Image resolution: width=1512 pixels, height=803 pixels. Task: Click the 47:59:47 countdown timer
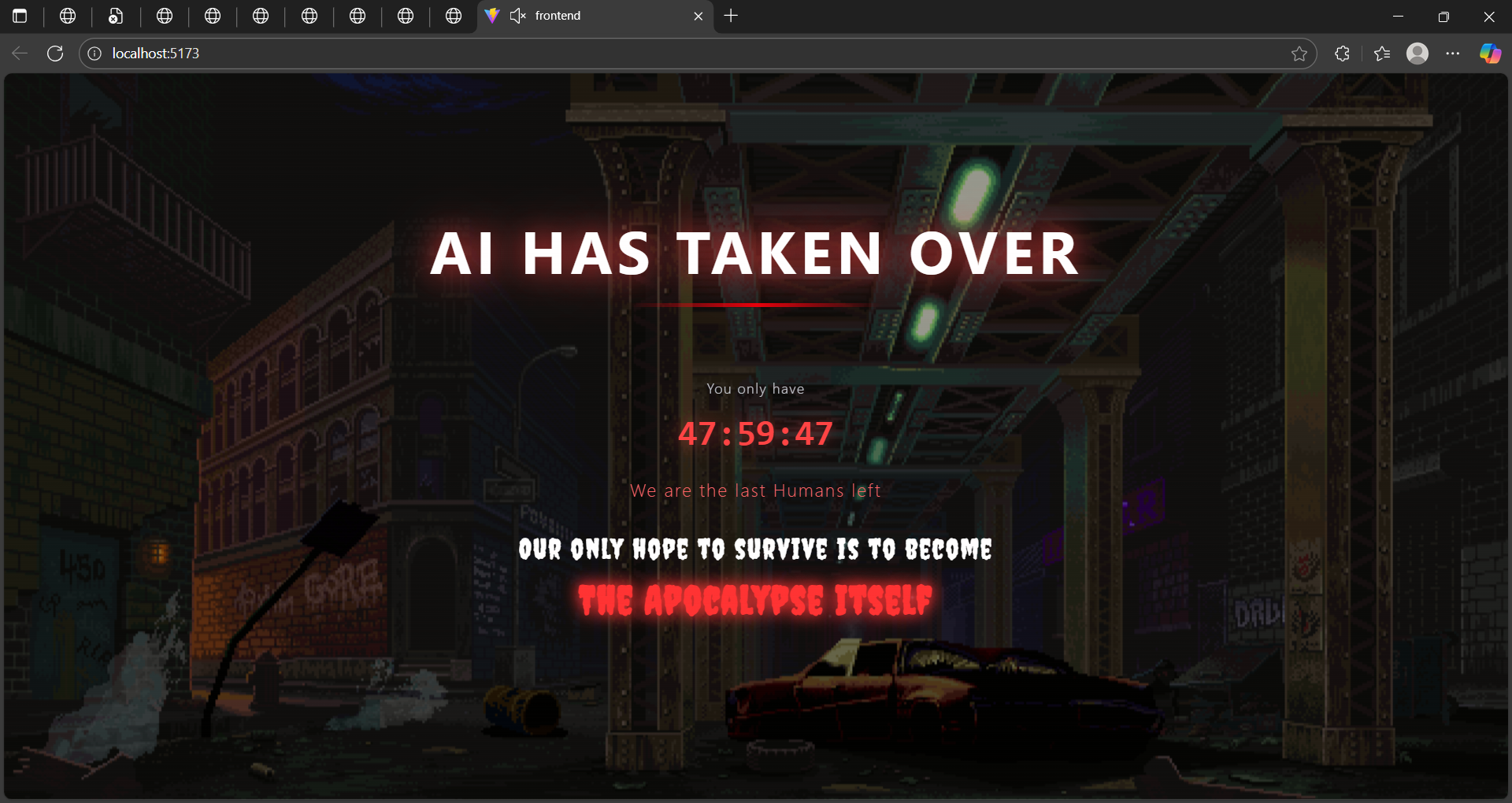[x=755, y=434]
